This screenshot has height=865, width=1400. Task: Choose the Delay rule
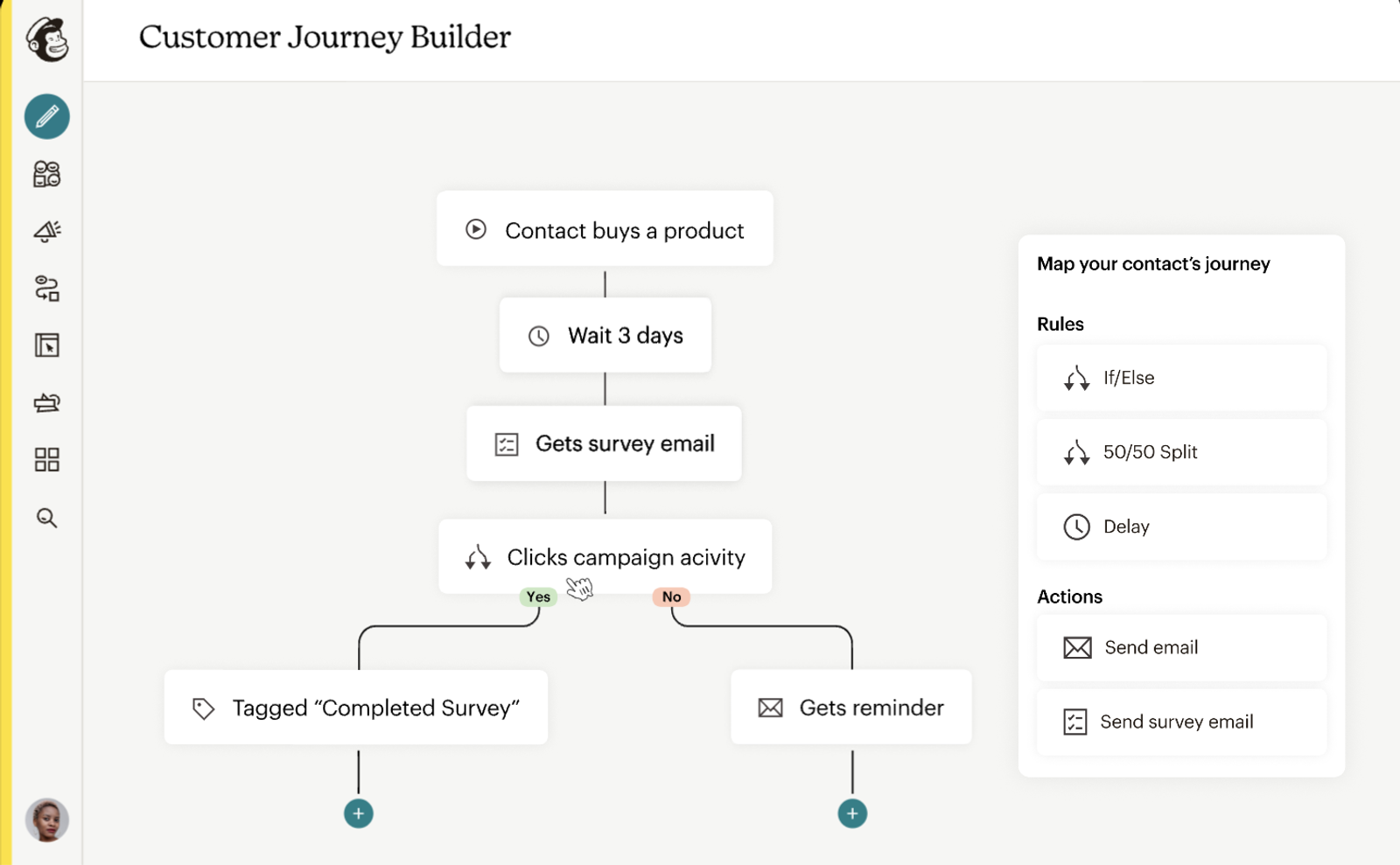point(1181,527)
